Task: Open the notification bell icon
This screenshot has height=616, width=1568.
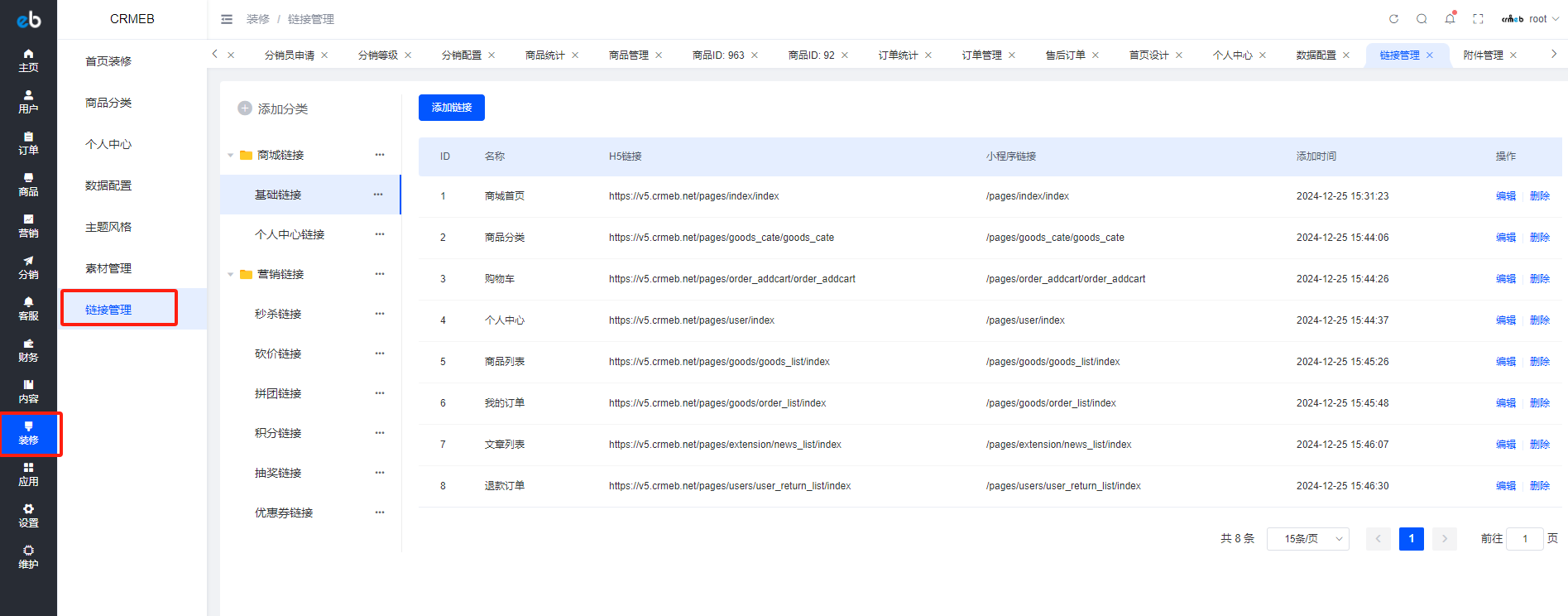Action: pyautogui.click(x=1450, y=18)
